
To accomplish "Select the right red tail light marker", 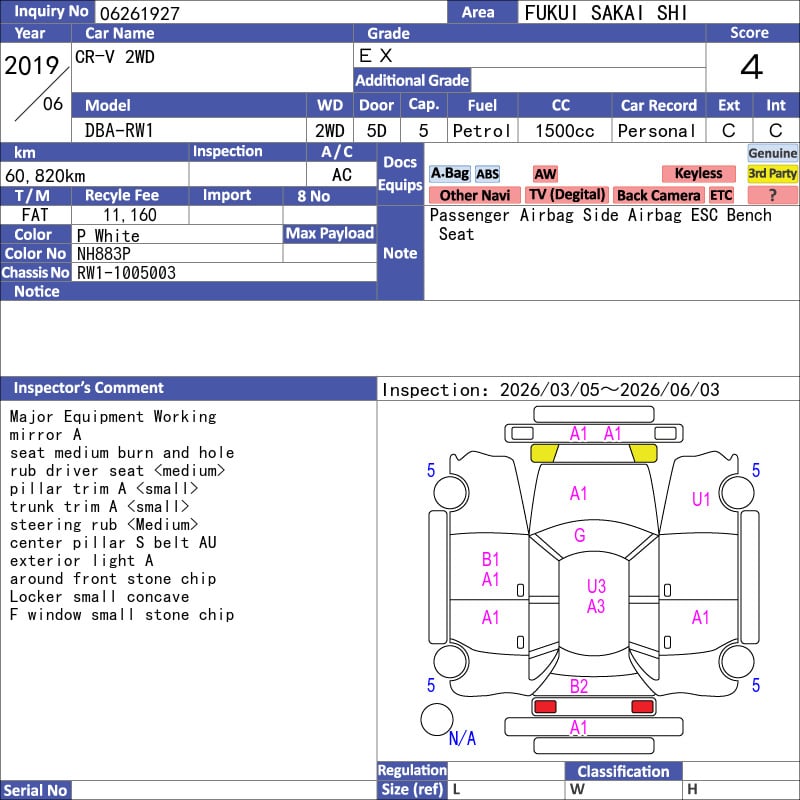I will 642,707.
